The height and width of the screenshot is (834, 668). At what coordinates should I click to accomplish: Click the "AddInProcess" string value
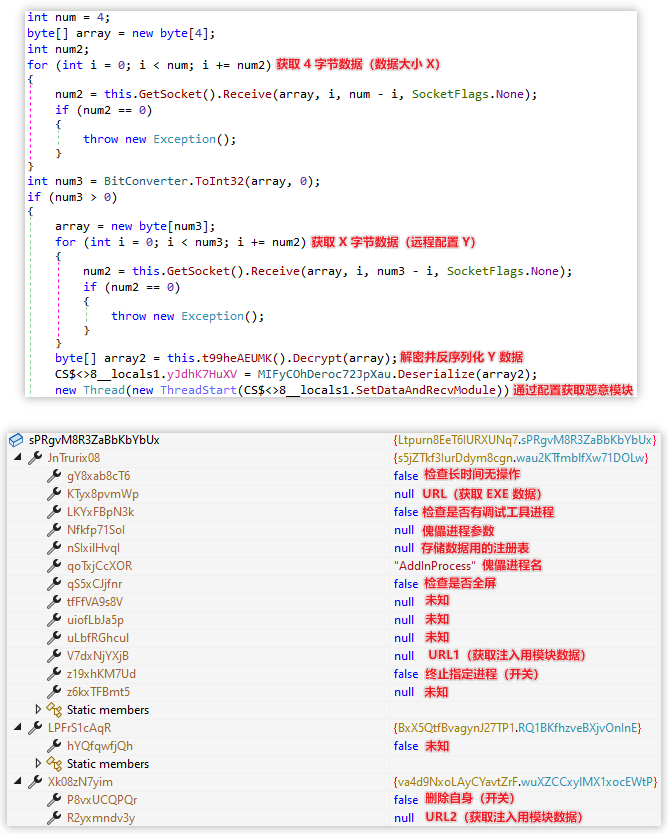[435, 565]
